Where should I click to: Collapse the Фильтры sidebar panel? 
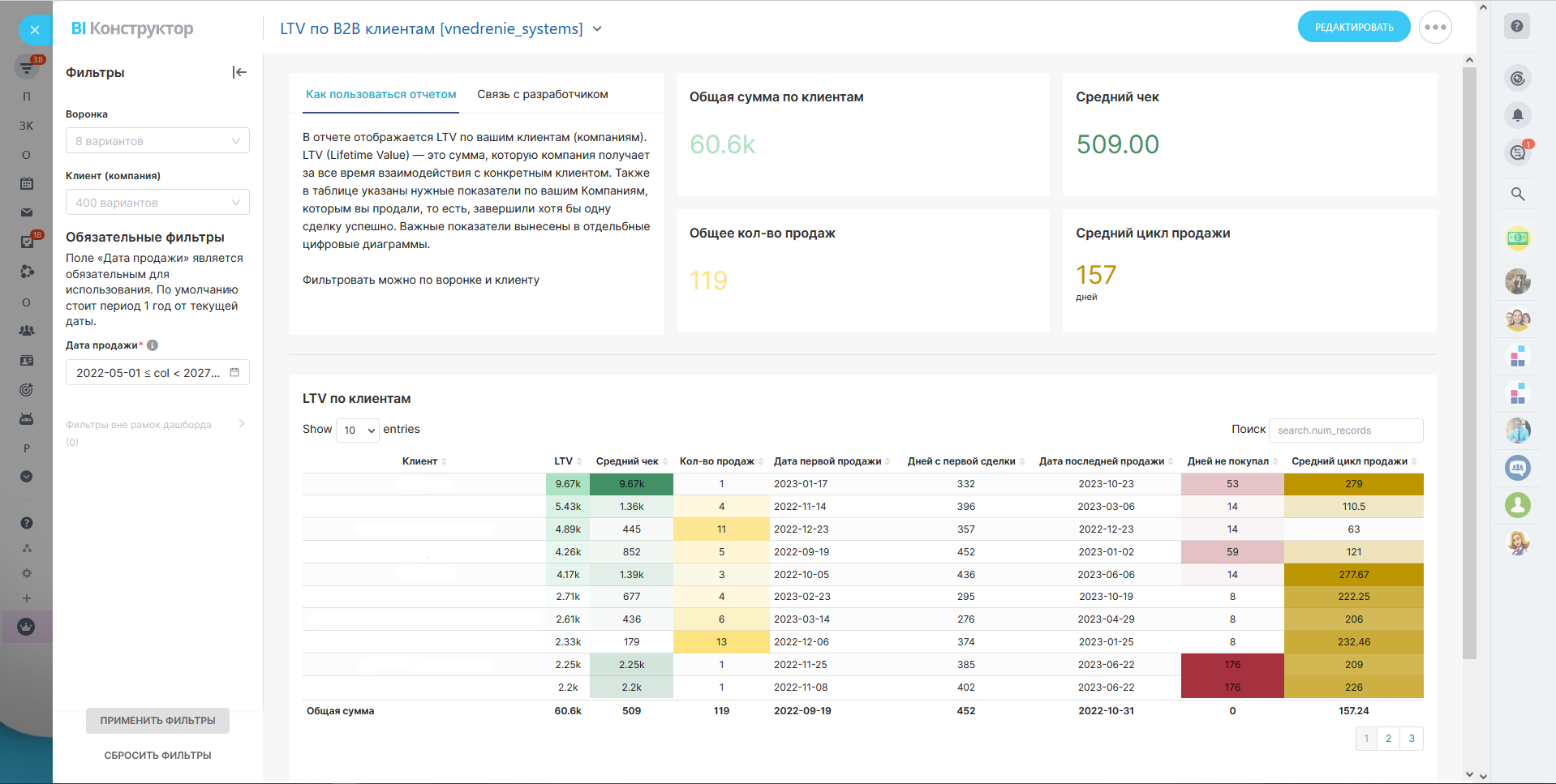pyautogui.click(x=239, y=72)
